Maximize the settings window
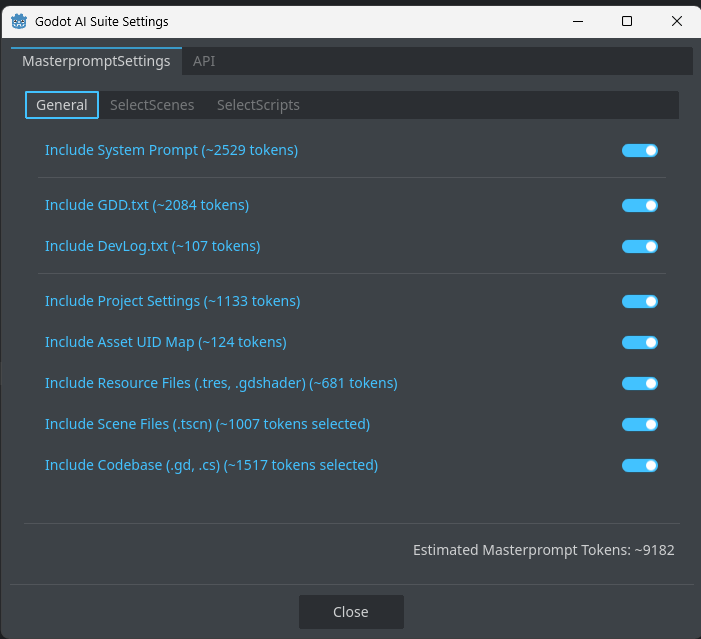 coord(627,21)
